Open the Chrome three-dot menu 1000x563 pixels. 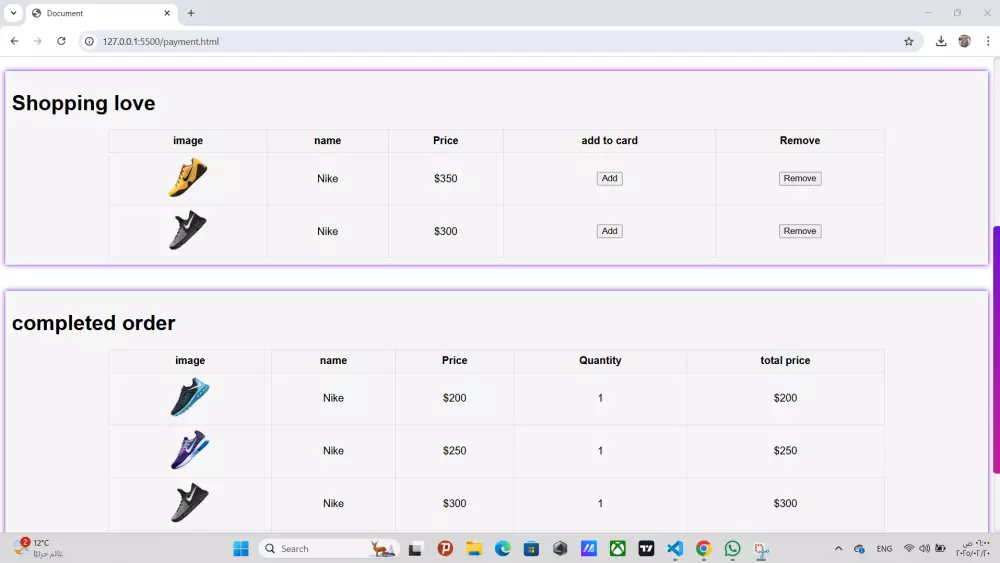pos(988,41)
